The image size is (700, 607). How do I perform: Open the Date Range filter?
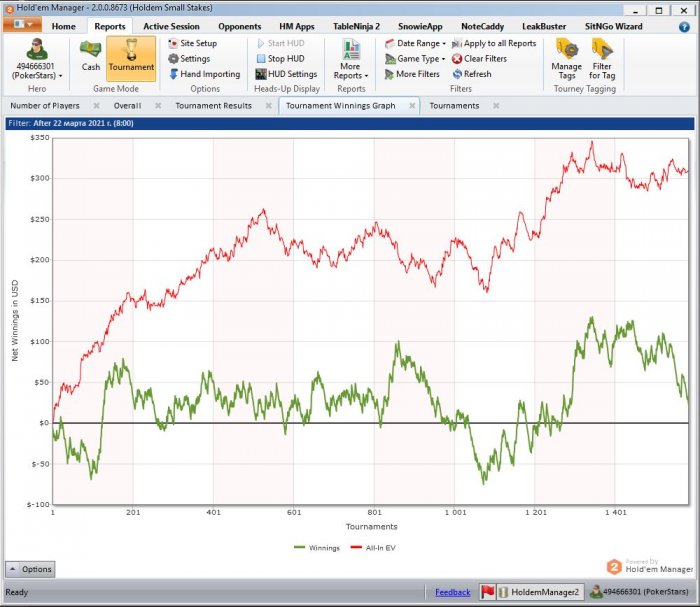tap(415, 43)
